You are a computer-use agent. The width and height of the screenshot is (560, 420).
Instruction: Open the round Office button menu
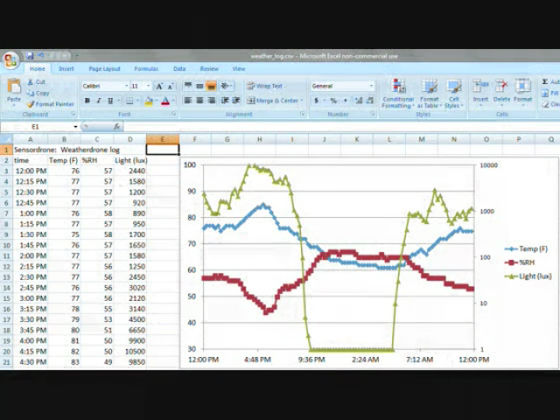click(11, 60)
